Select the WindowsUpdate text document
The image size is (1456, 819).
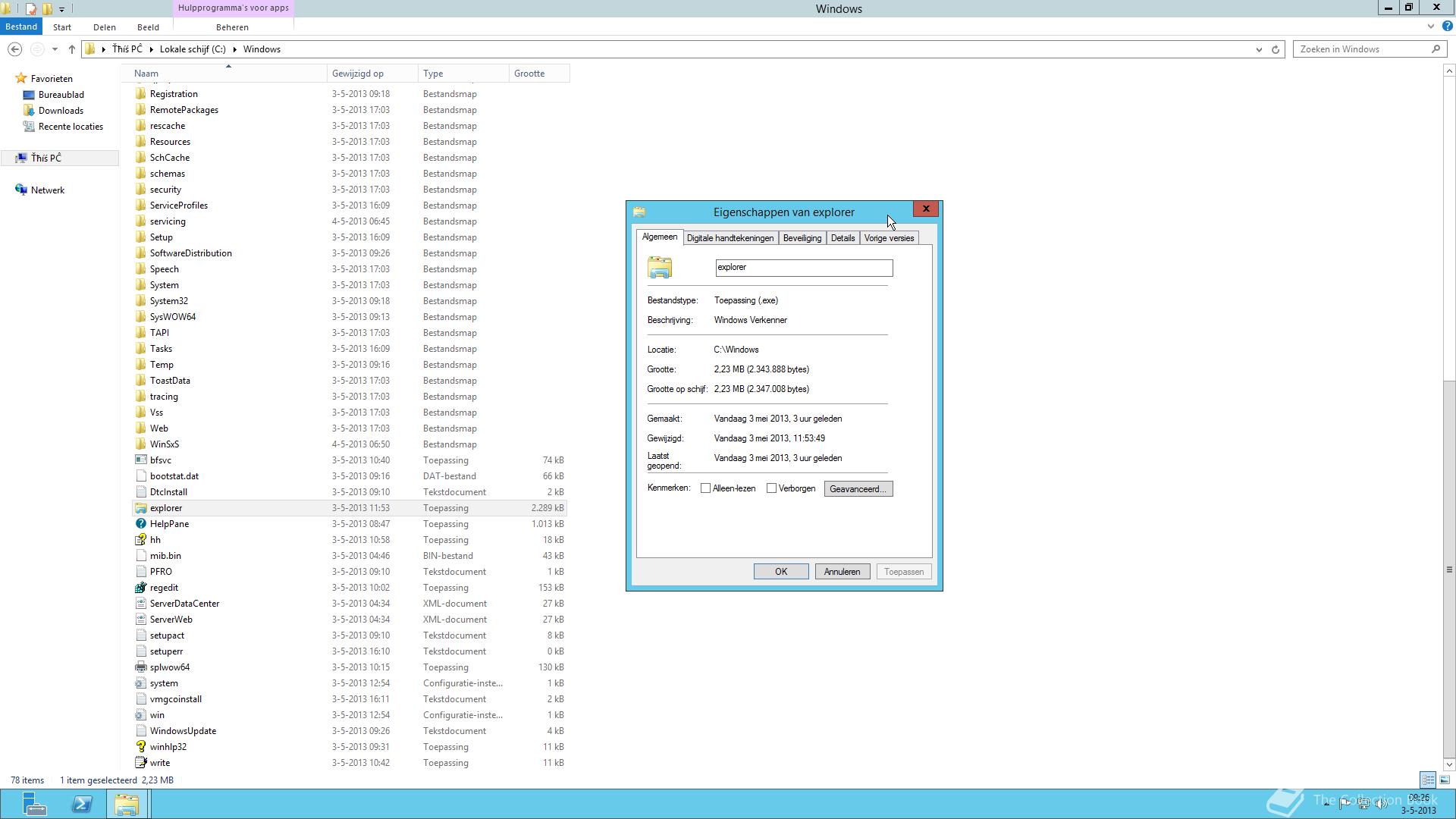pos(350,731)
